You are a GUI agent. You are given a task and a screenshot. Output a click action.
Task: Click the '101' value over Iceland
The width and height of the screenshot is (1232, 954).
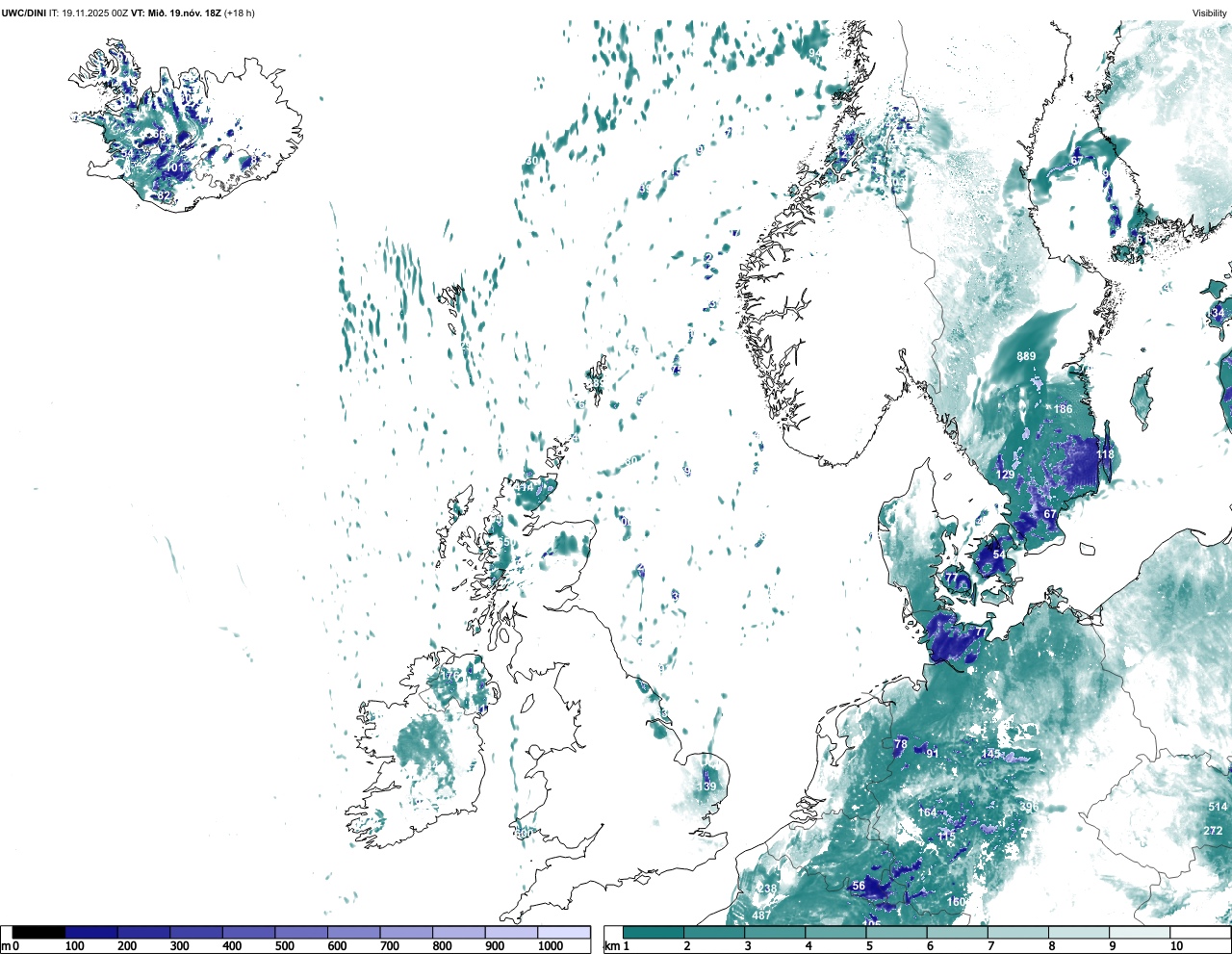pos(174,168)
